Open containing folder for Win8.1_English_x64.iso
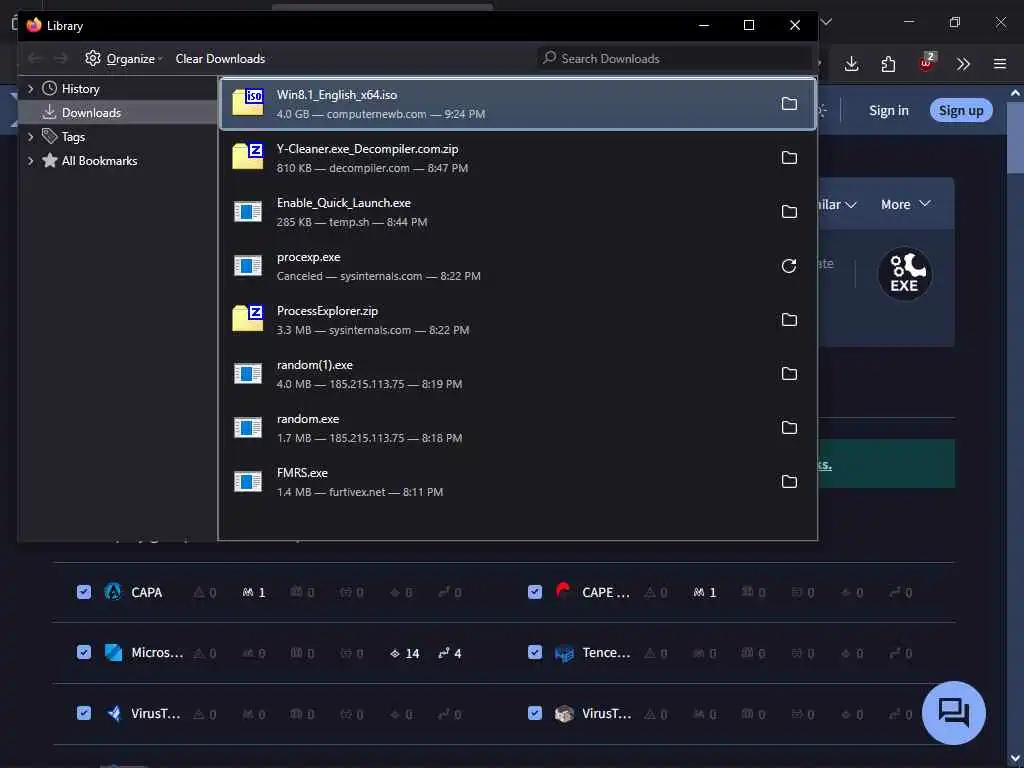The height and width of the screenshot is (768, 1024). (789, 104)
